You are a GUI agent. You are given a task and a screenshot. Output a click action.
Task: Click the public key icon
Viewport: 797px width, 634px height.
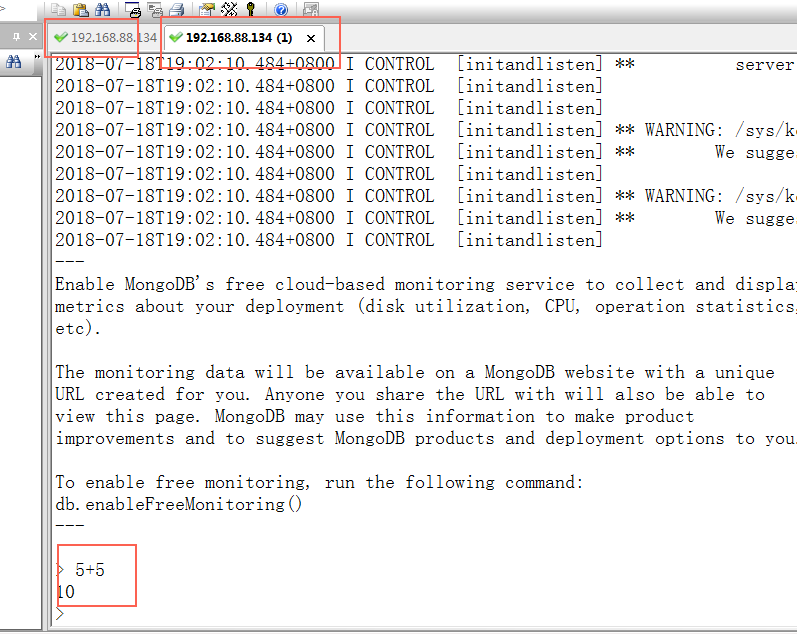click(251, 9)
